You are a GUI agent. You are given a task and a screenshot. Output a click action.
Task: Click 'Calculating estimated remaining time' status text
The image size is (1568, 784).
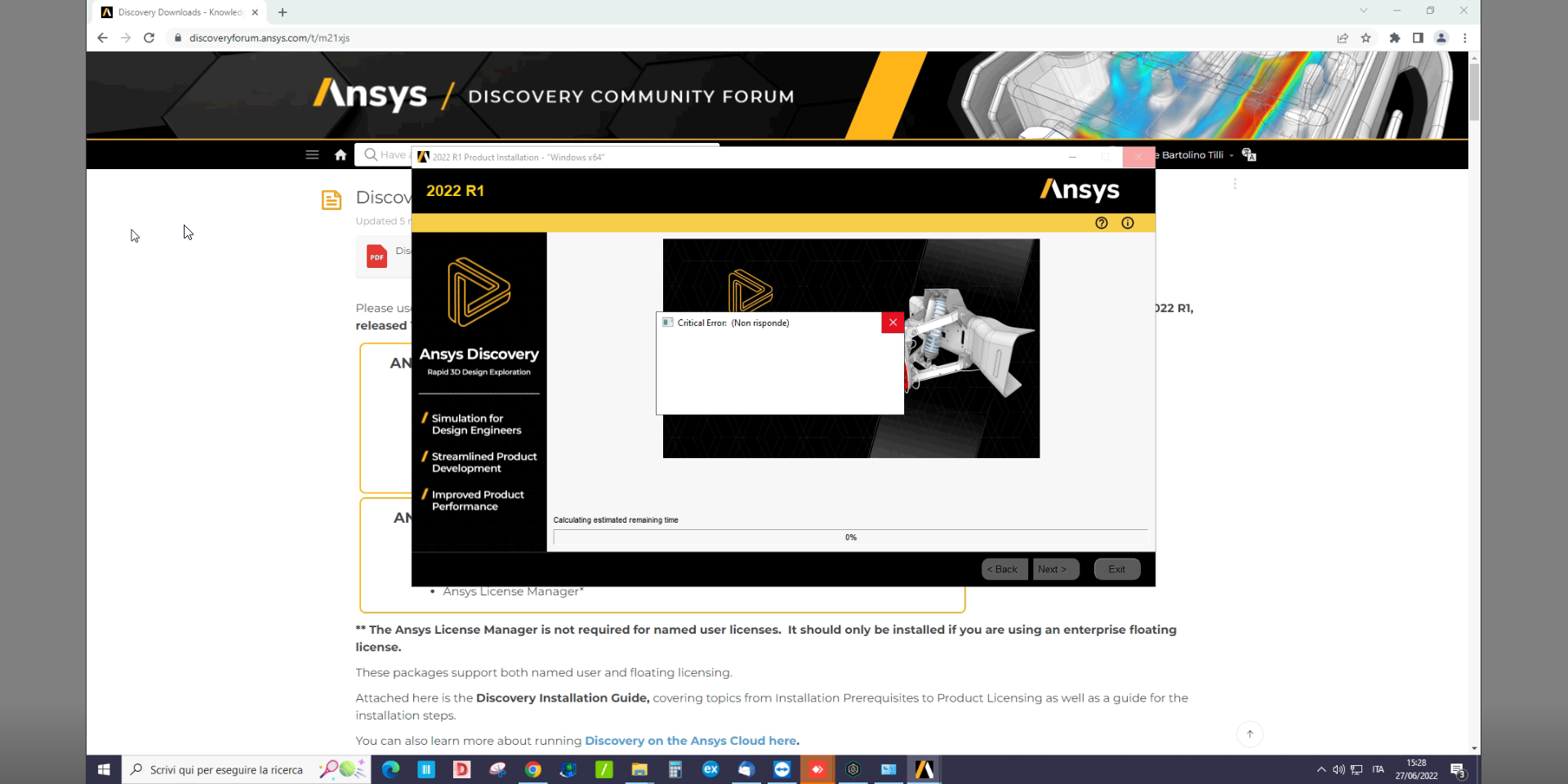tap(616, 519)
